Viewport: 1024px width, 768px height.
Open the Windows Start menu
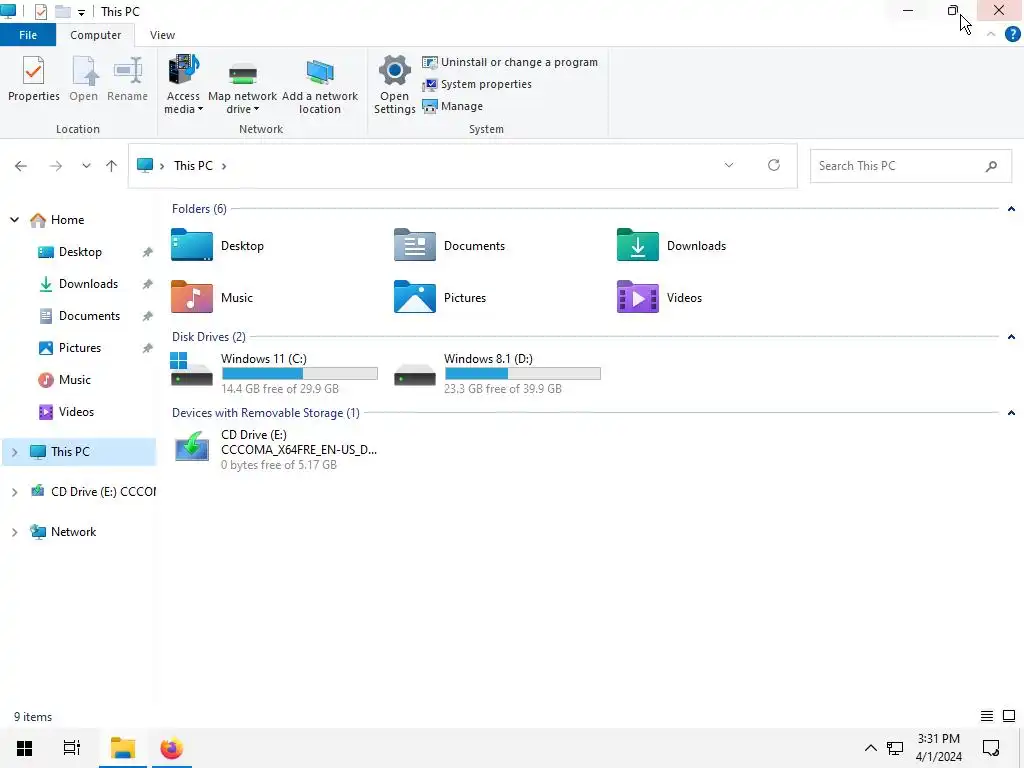(24, 748)
